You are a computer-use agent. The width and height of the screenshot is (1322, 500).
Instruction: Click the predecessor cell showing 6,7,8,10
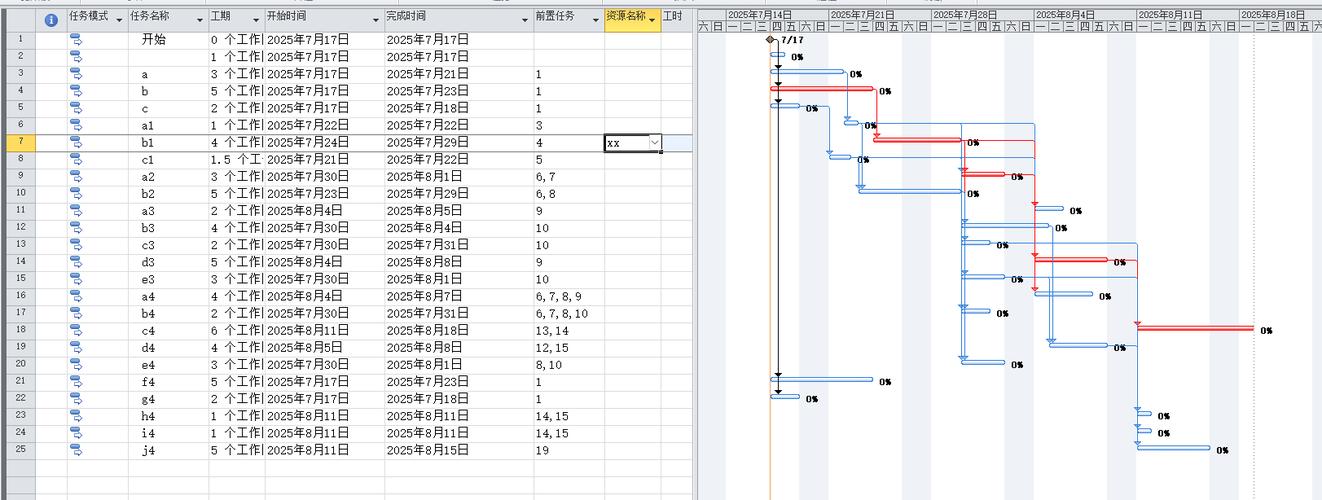click(566, 313)
